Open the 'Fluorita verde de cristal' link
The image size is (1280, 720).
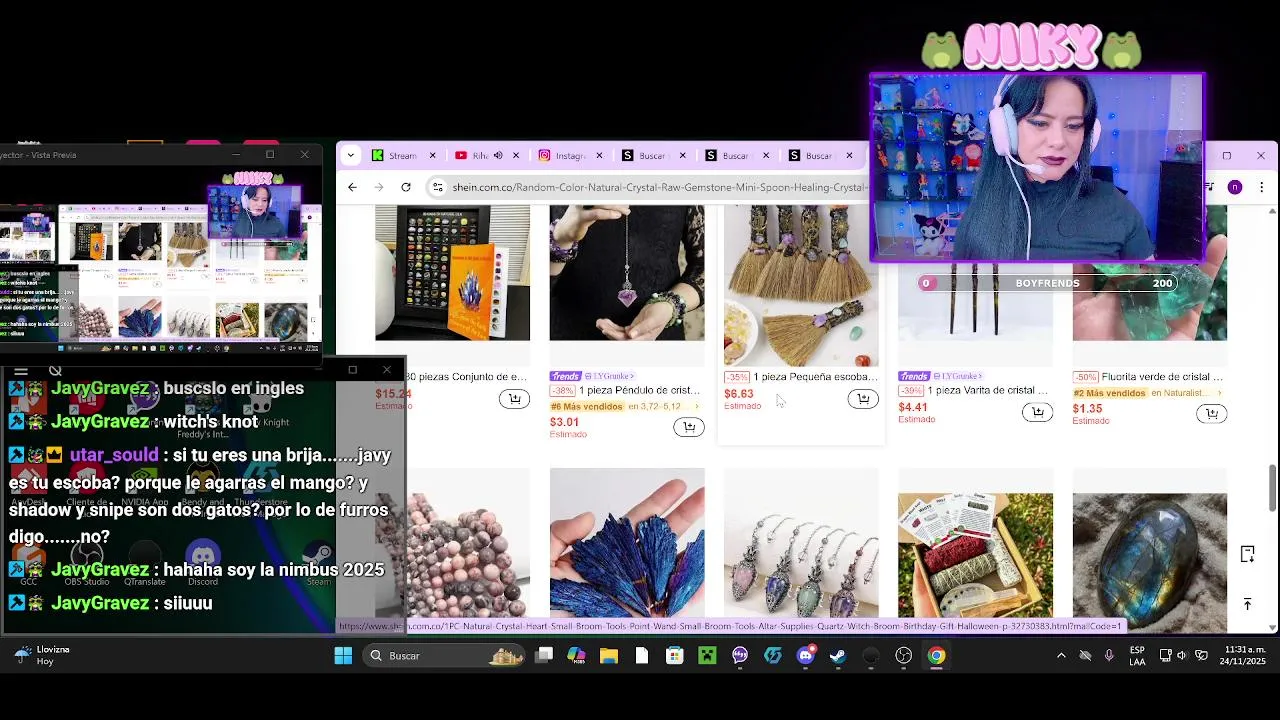pyautogui.click(x=1163, y=377)
